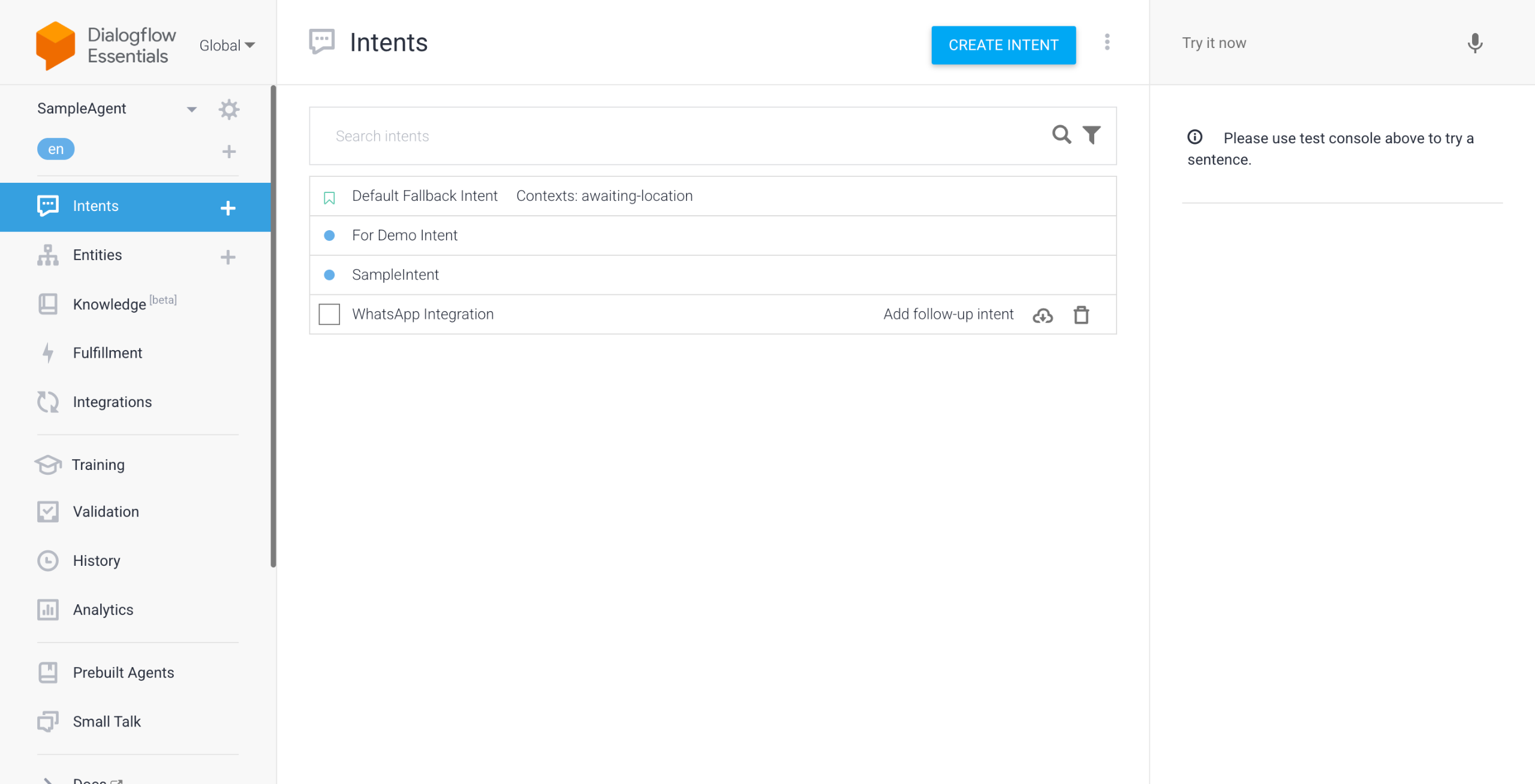The height and width of the screenshot is (784, 1535).
Task: Check the WhatsApp Integration checkbox
Action: click(x=329, y=314)
